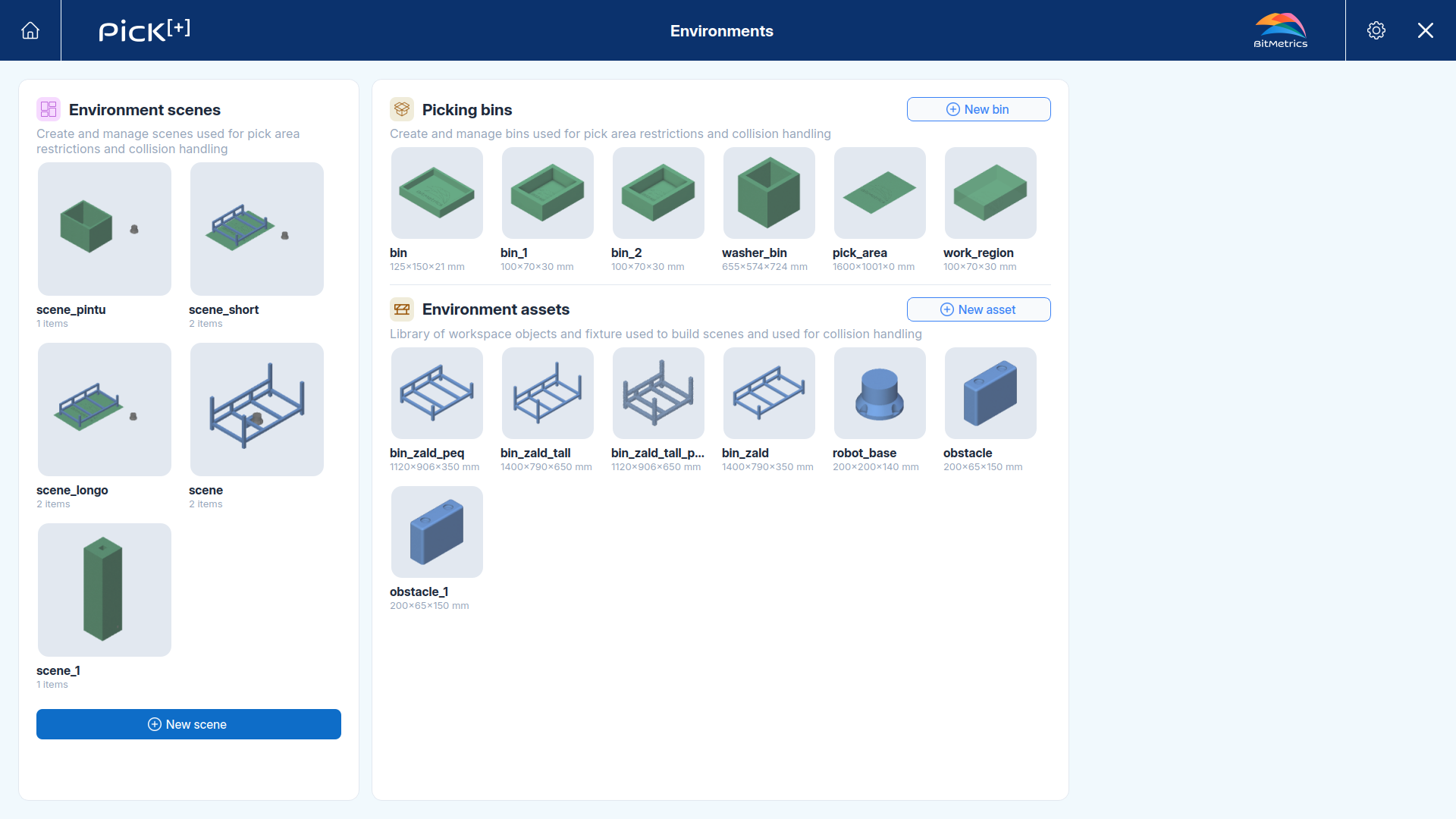Open the scene_pintu thumbnail
This screenshot has width=1456, height=819.
pyautogui.click(x=105, y=229)
